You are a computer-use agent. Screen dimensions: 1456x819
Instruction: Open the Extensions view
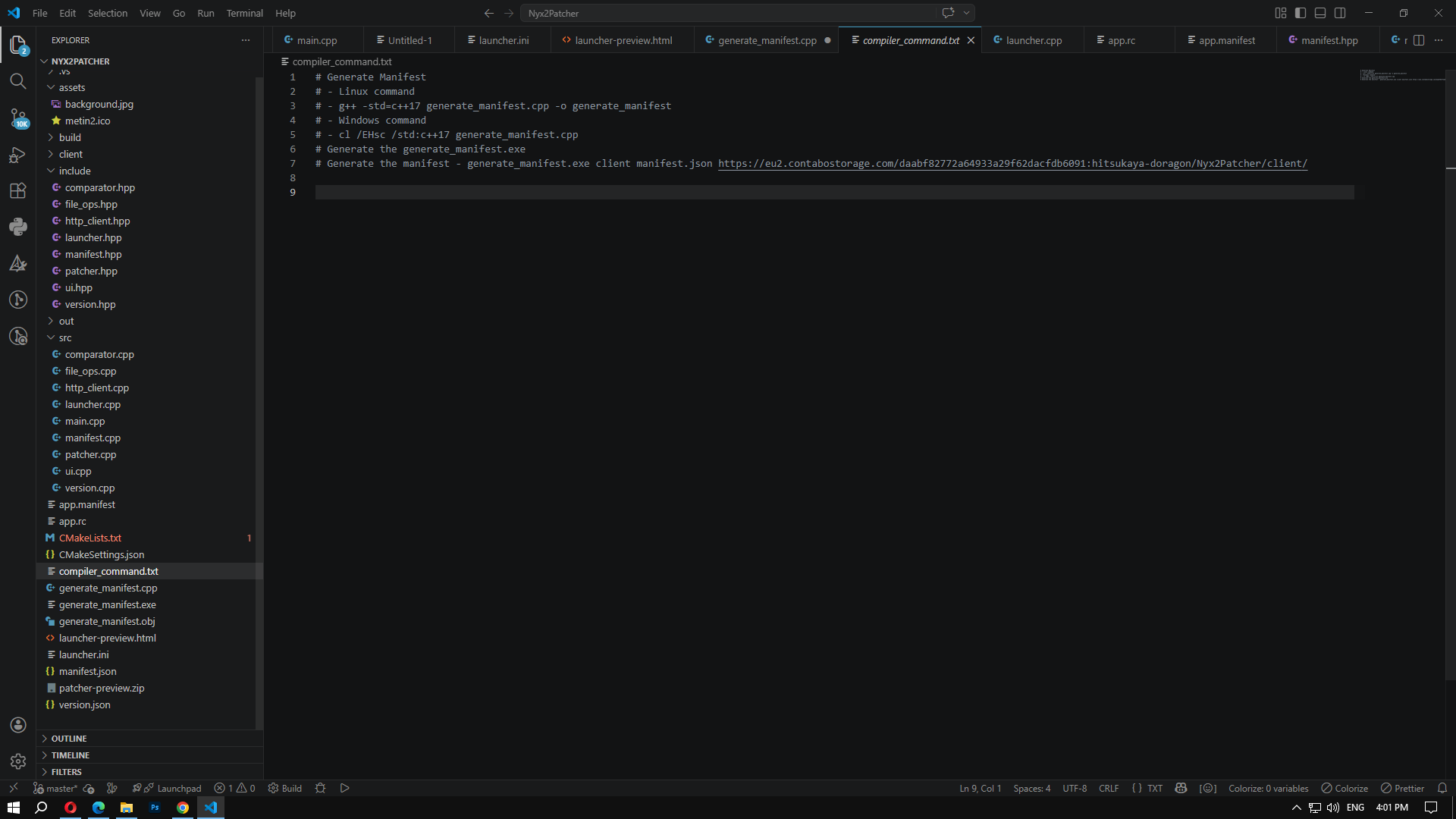18,190
